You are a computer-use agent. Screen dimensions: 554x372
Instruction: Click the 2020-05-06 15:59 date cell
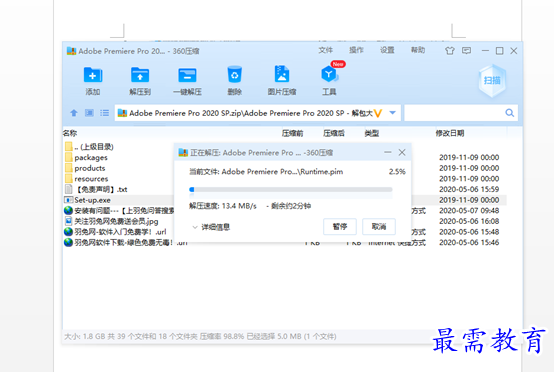(x=469, y=189)
